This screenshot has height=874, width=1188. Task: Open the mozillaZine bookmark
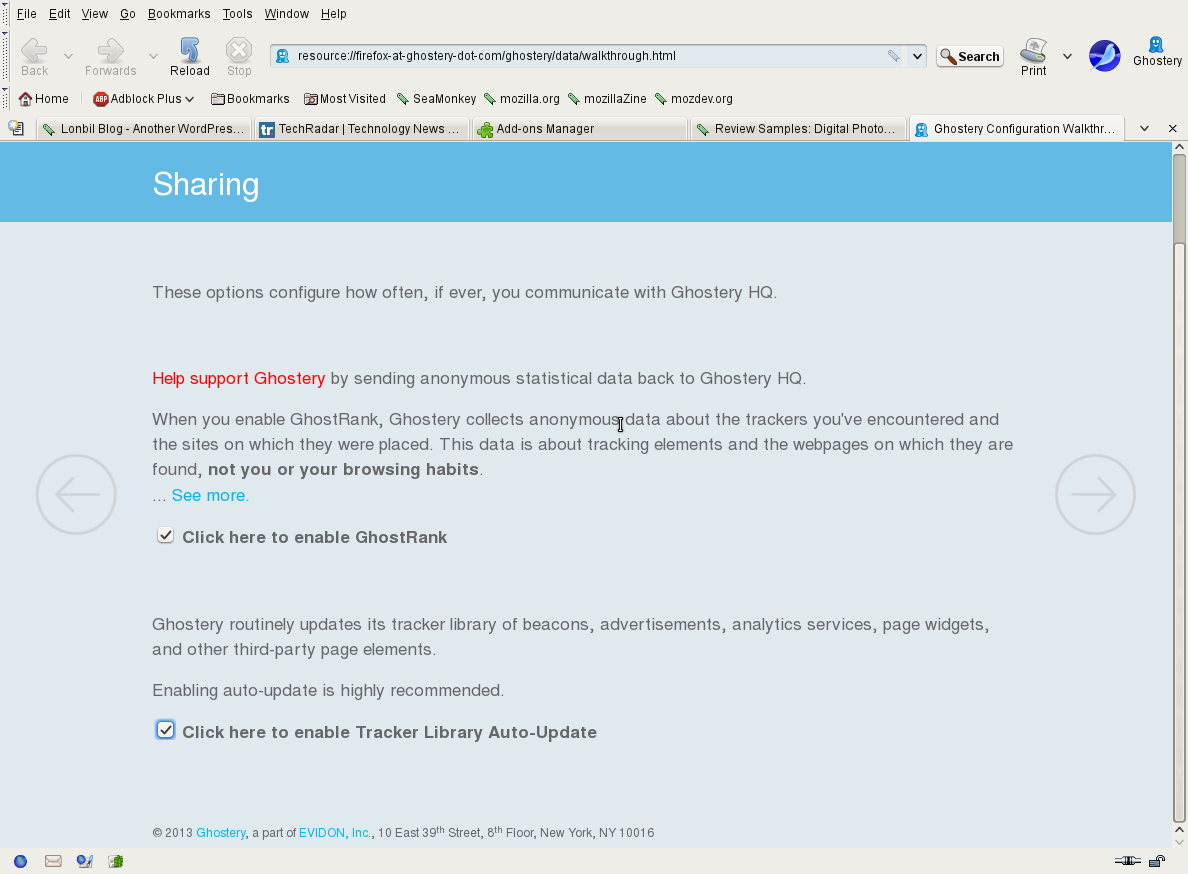click(x=608, y=98)
